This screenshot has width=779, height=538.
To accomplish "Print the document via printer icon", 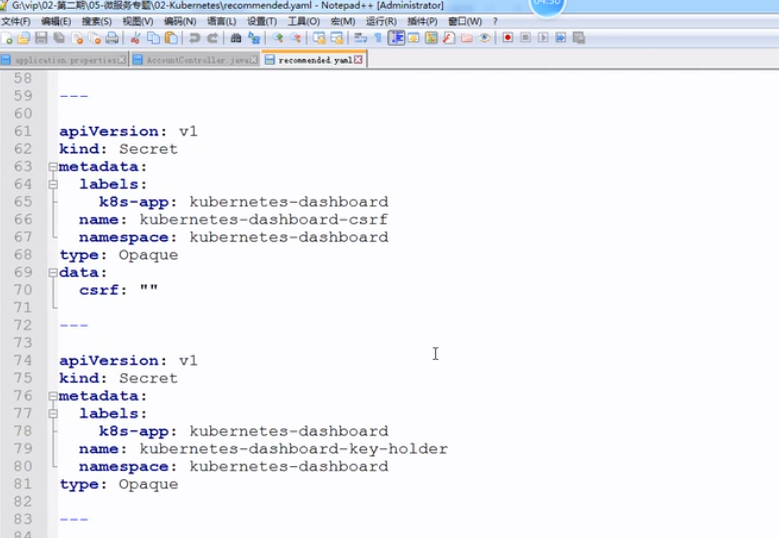I will [112, 38].
